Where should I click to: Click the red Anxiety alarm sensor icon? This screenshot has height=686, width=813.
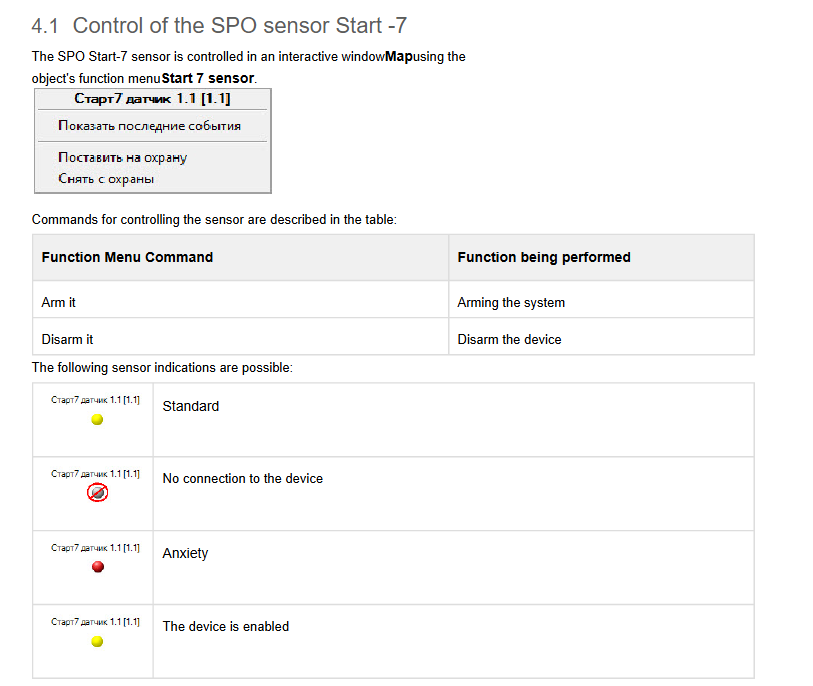(x=97, y=567)
